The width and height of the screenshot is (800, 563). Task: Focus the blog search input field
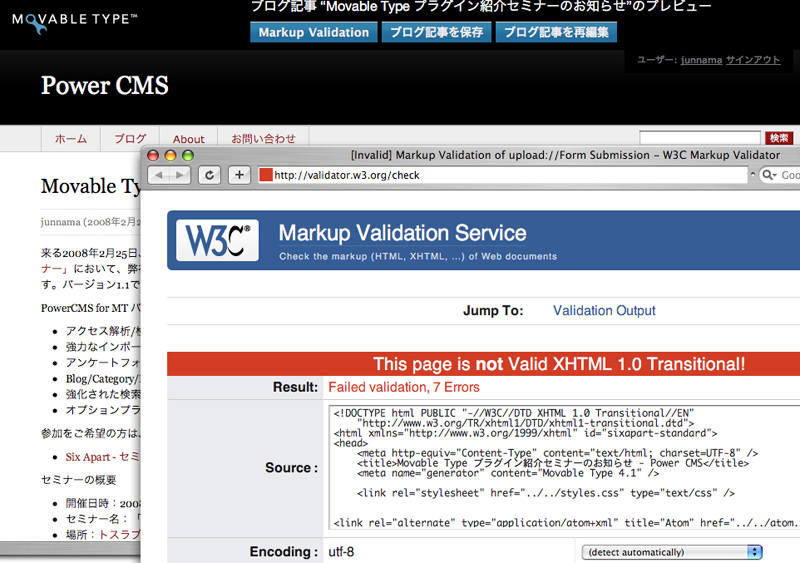coord(700,138)
